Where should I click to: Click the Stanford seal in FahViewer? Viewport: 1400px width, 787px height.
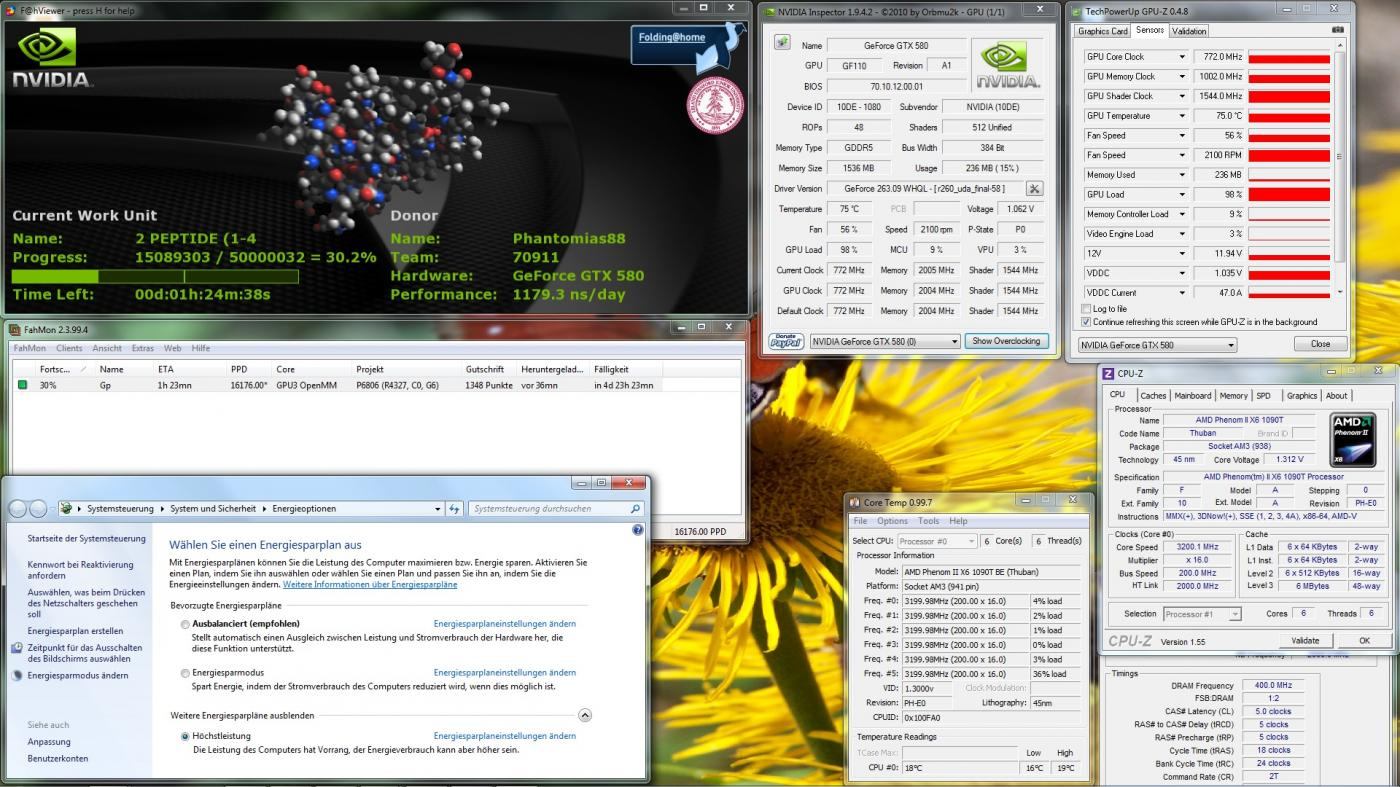pyautogui.click(x=714, y=104)
